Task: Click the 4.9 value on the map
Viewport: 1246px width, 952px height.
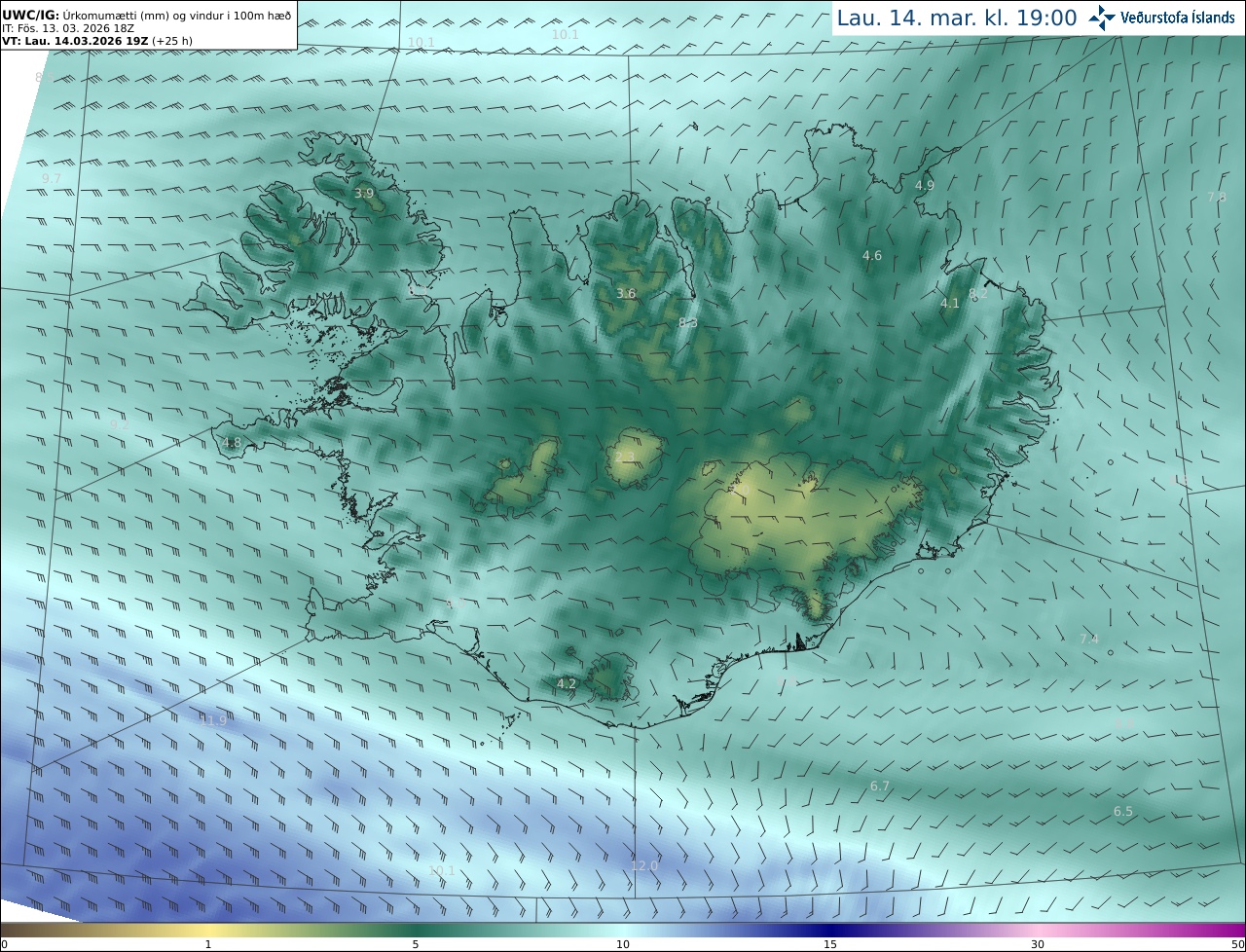Action: [925, 185]
